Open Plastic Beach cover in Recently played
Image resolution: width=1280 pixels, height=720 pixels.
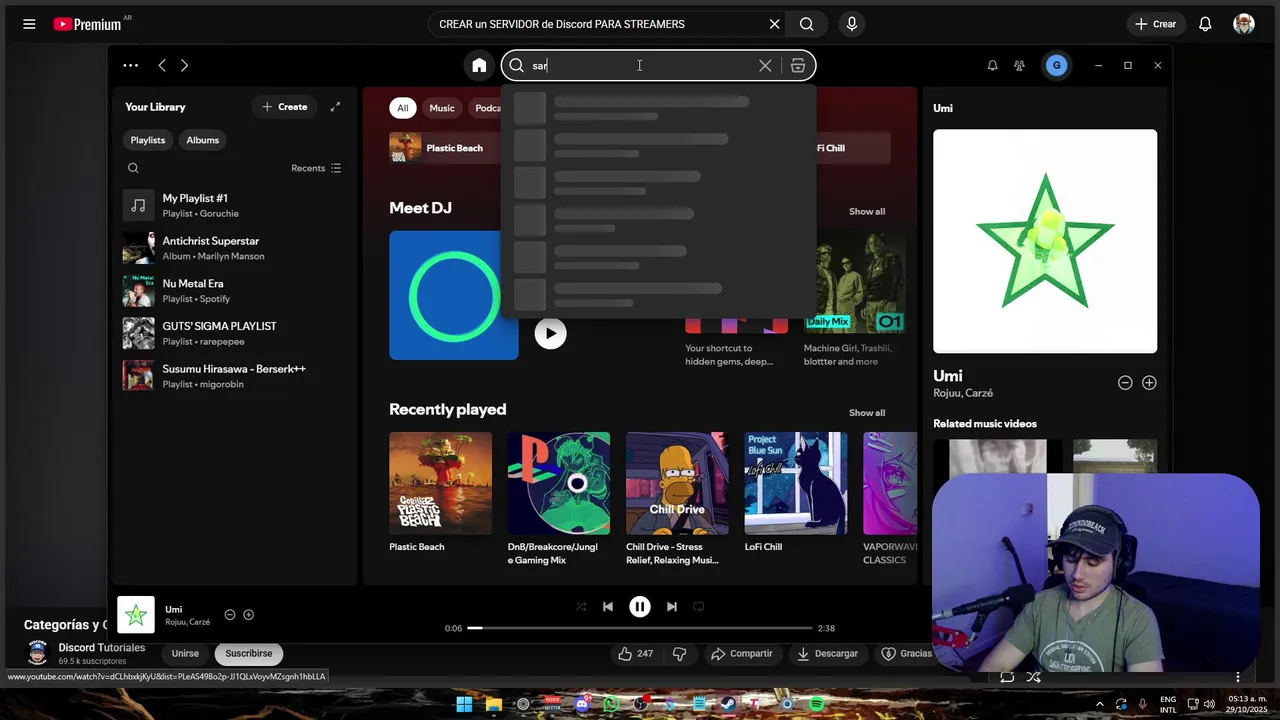pos(440,483)
